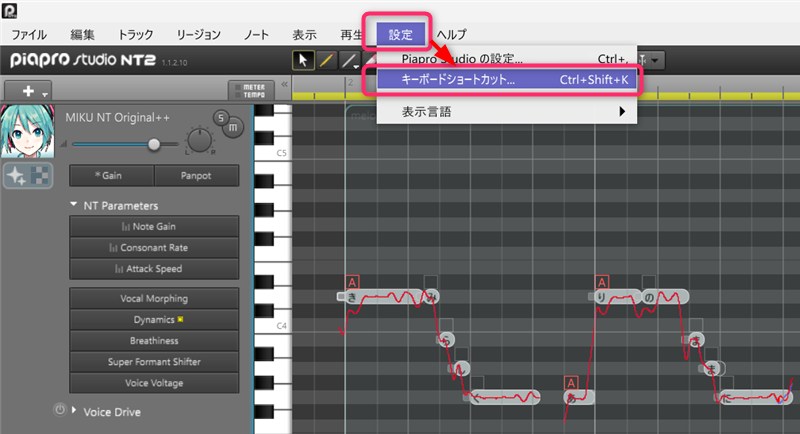Click small square handle above み note
The width and height of the screenshot is (800, 434).
[431, 282]
